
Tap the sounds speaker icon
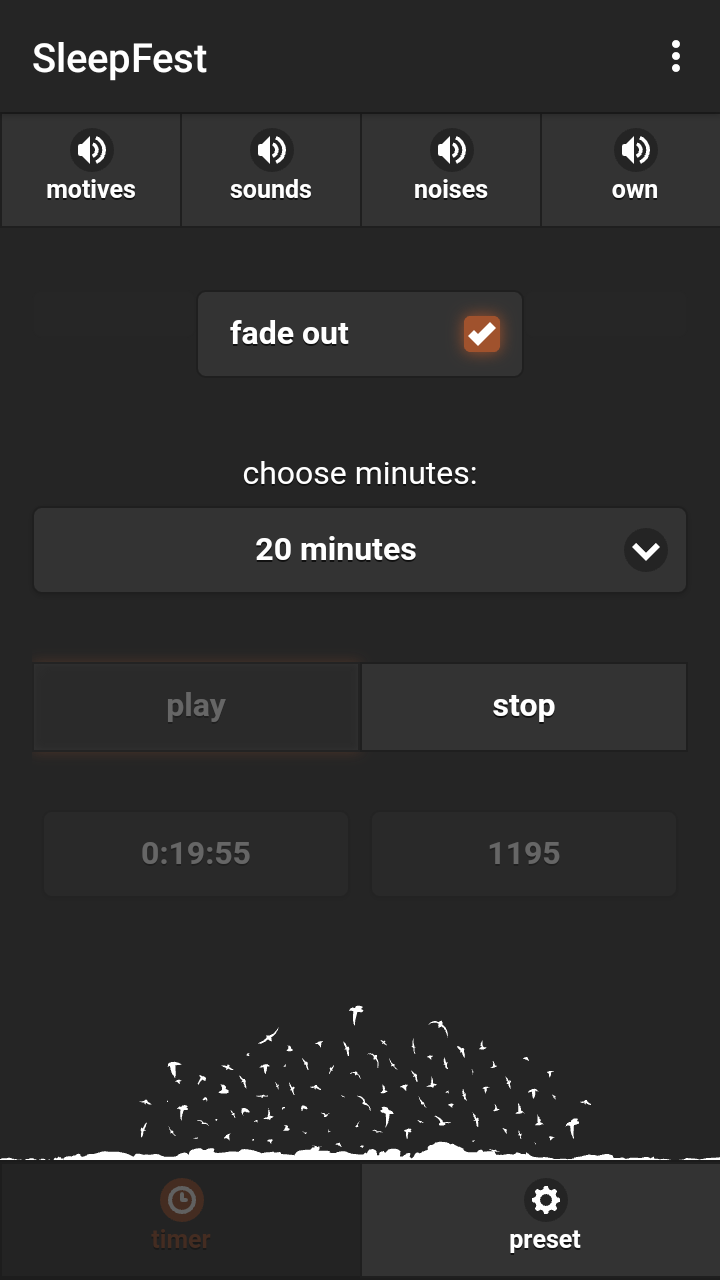coord(271,150)
